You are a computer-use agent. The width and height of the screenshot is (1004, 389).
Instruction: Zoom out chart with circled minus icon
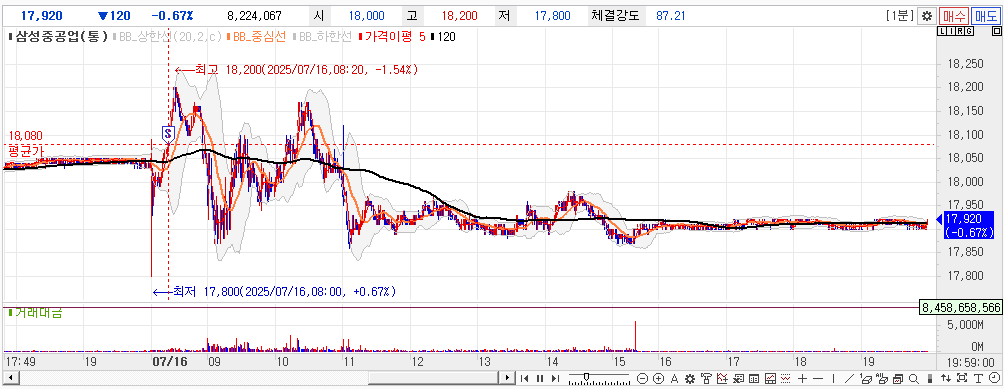click(x=642, y=378)
